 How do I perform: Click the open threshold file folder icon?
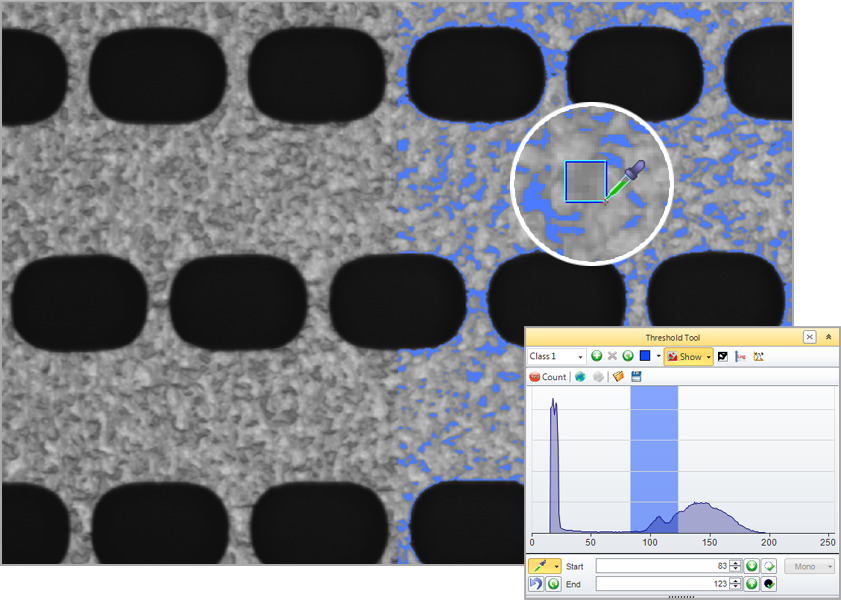click(619, 377)
